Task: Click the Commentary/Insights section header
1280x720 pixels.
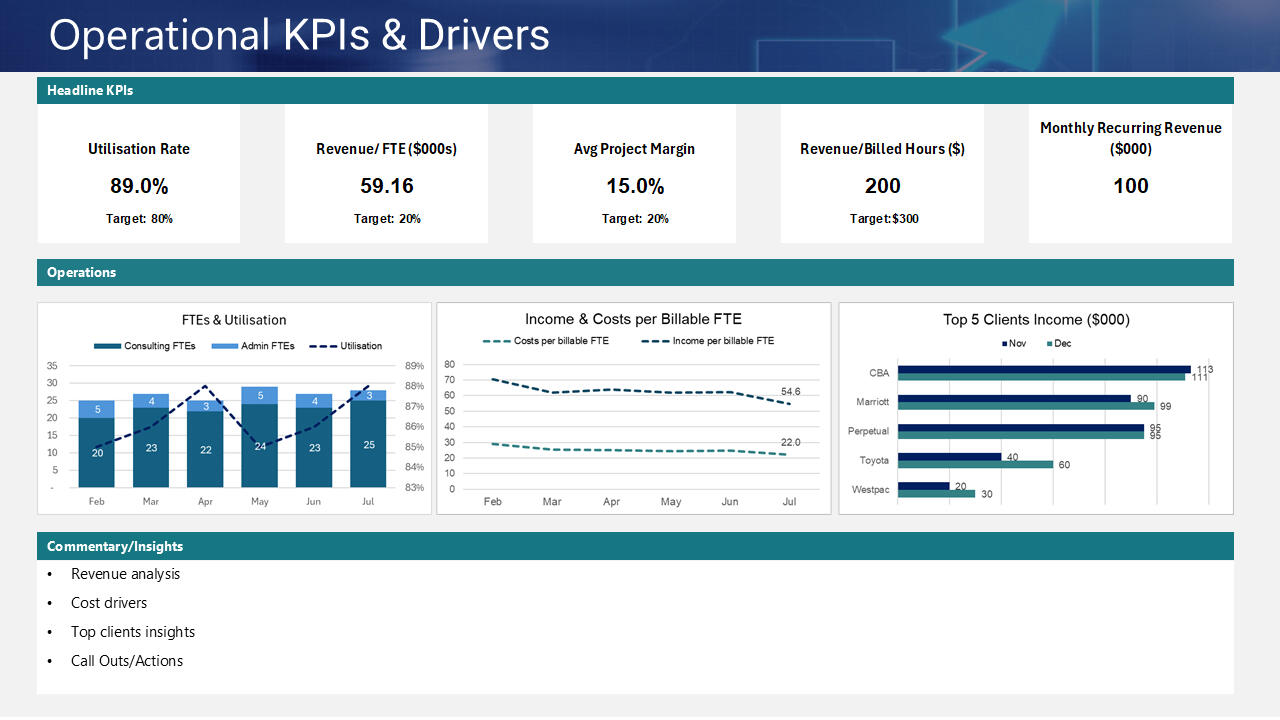Action: [x=115, y=546]
